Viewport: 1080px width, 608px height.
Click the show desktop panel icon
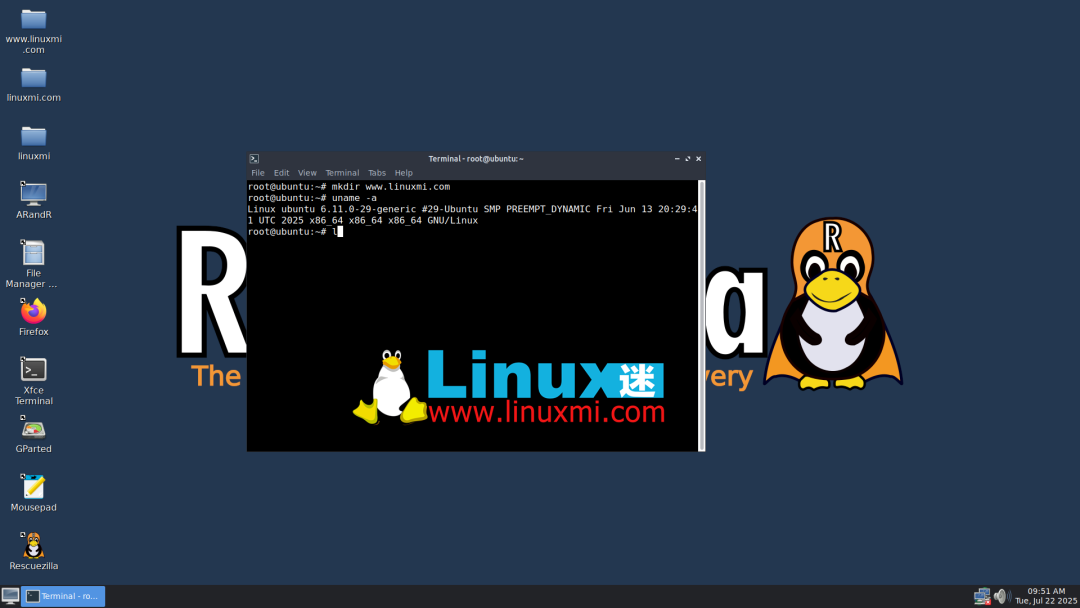click(11, 596)
